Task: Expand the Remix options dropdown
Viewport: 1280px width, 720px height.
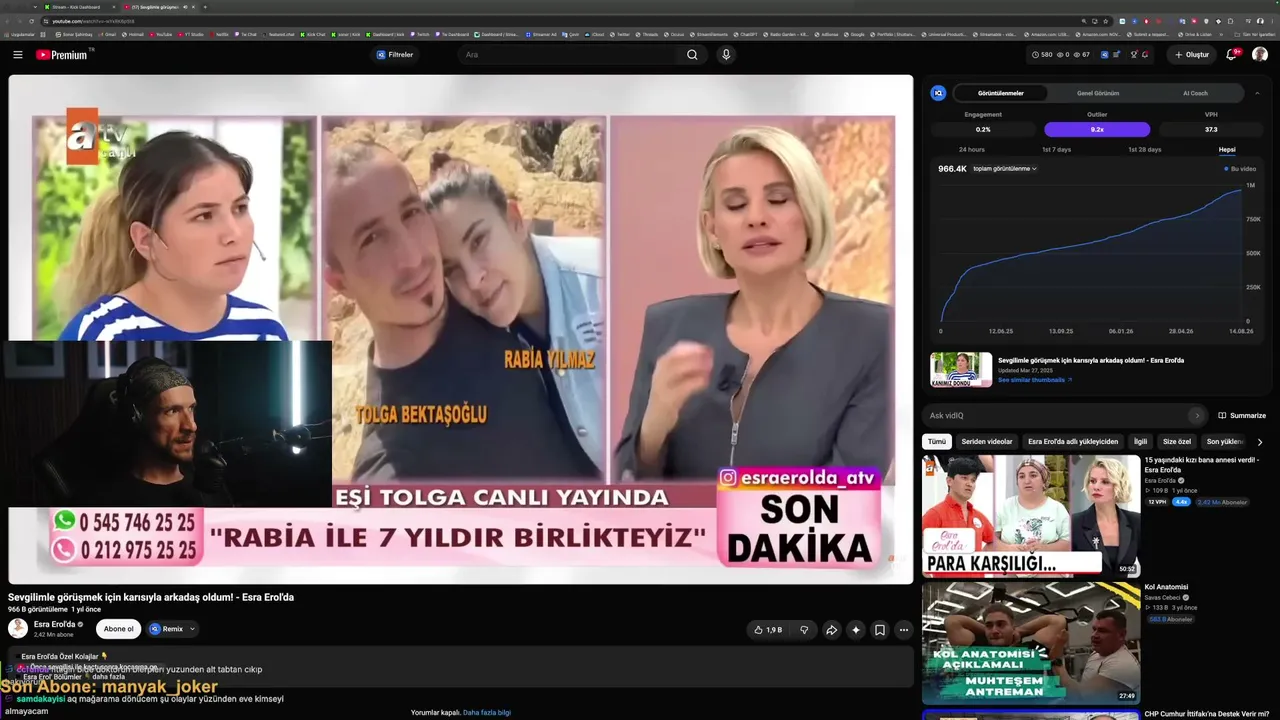Action: pos(192,629)
